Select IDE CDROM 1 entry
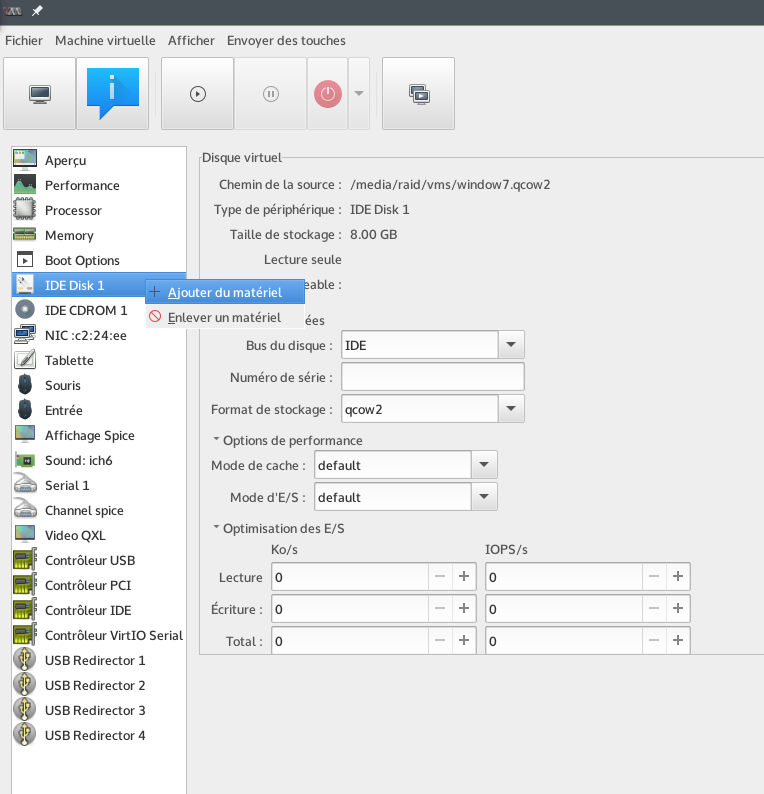The height and width of the screenshot is (794, 764). pyautogui.click(x=99, y=310)
